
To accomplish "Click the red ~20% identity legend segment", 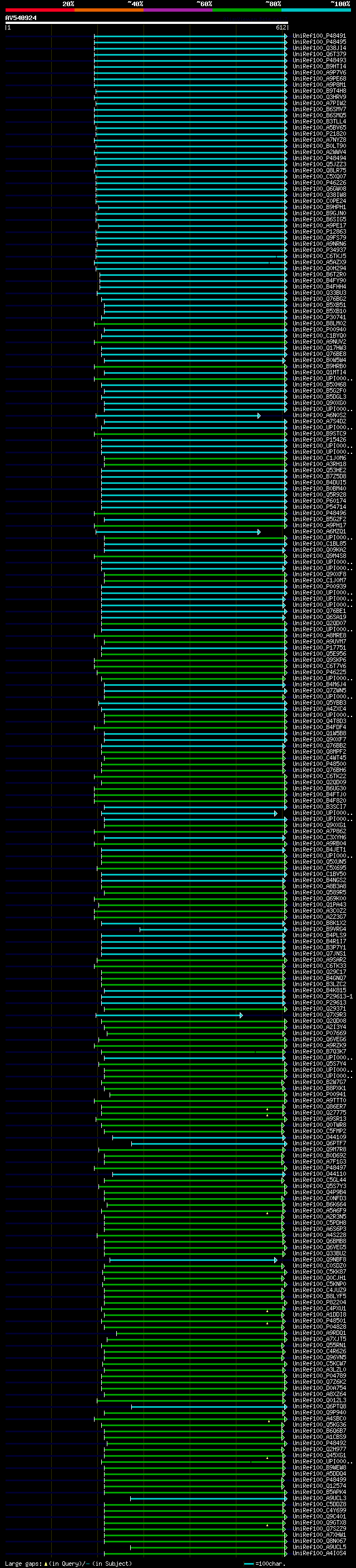I will (x=39, y=10).
